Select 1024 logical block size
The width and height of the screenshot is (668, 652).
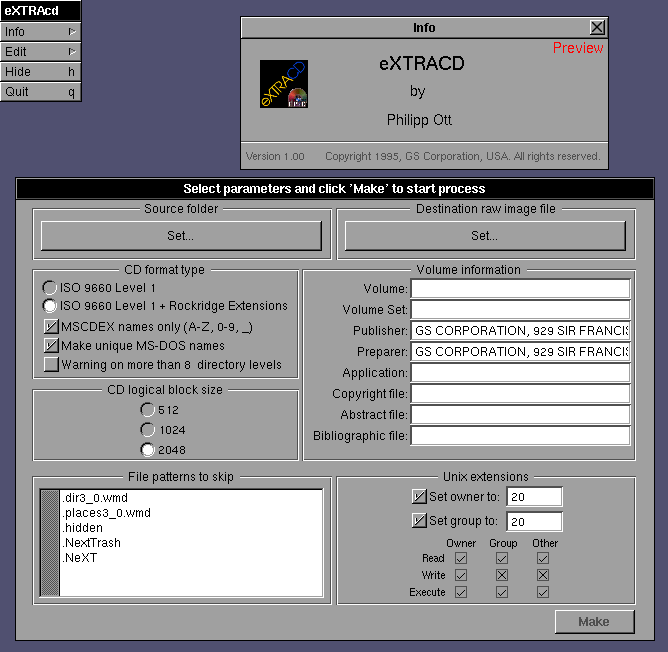(147, 430)
